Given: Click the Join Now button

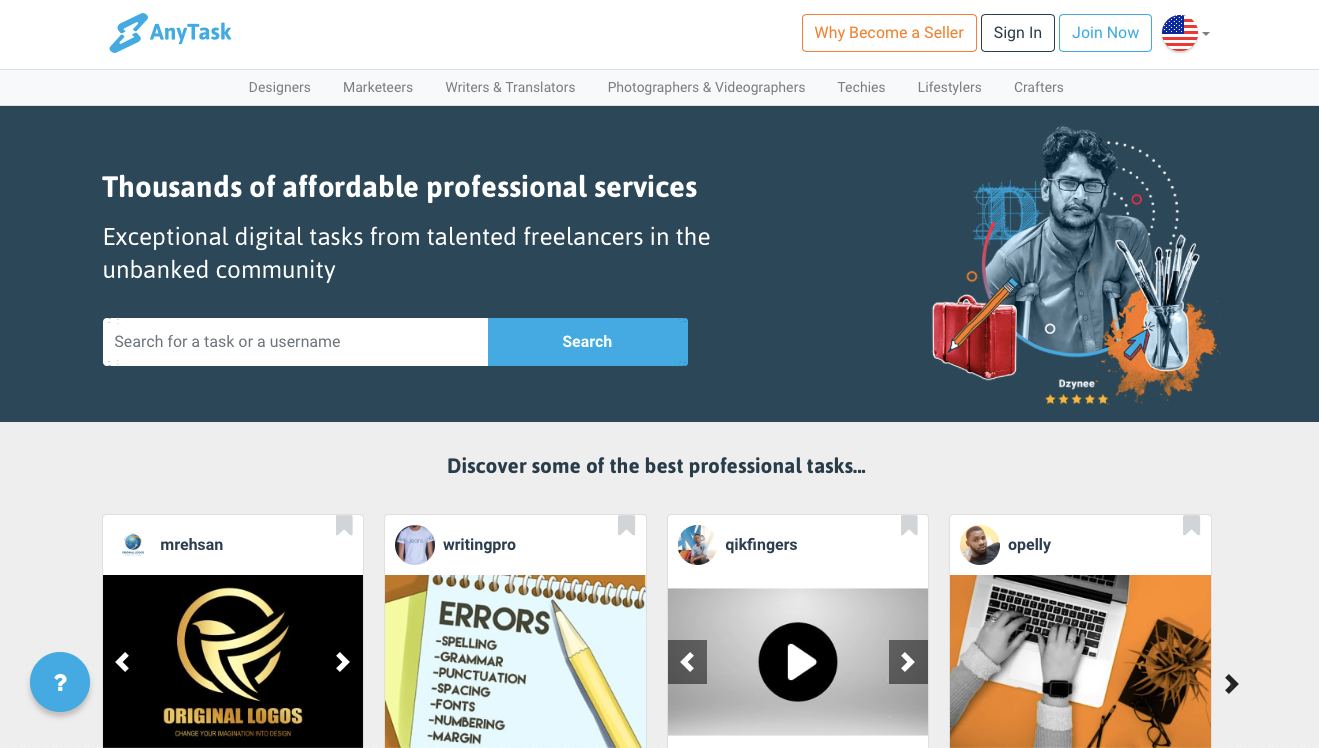Looking at the screenshot, I should [1105, 33].
